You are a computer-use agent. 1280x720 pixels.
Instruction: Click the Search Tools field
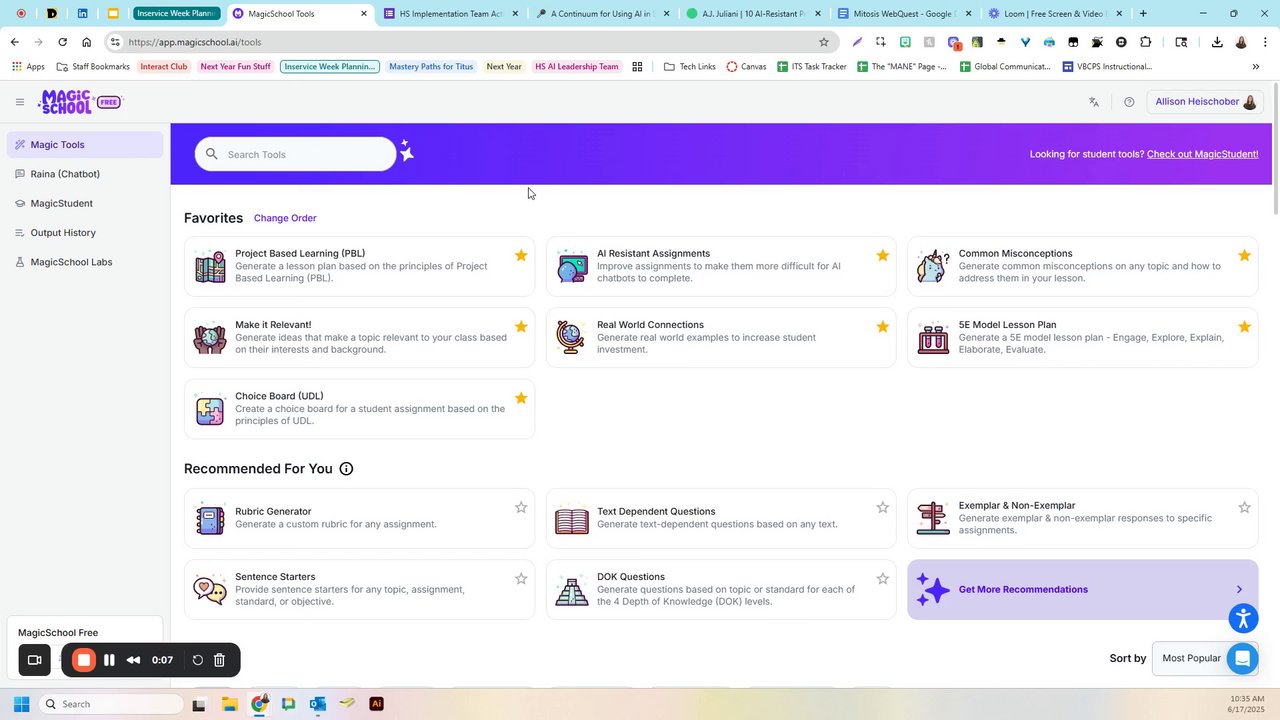click(296, 154)
